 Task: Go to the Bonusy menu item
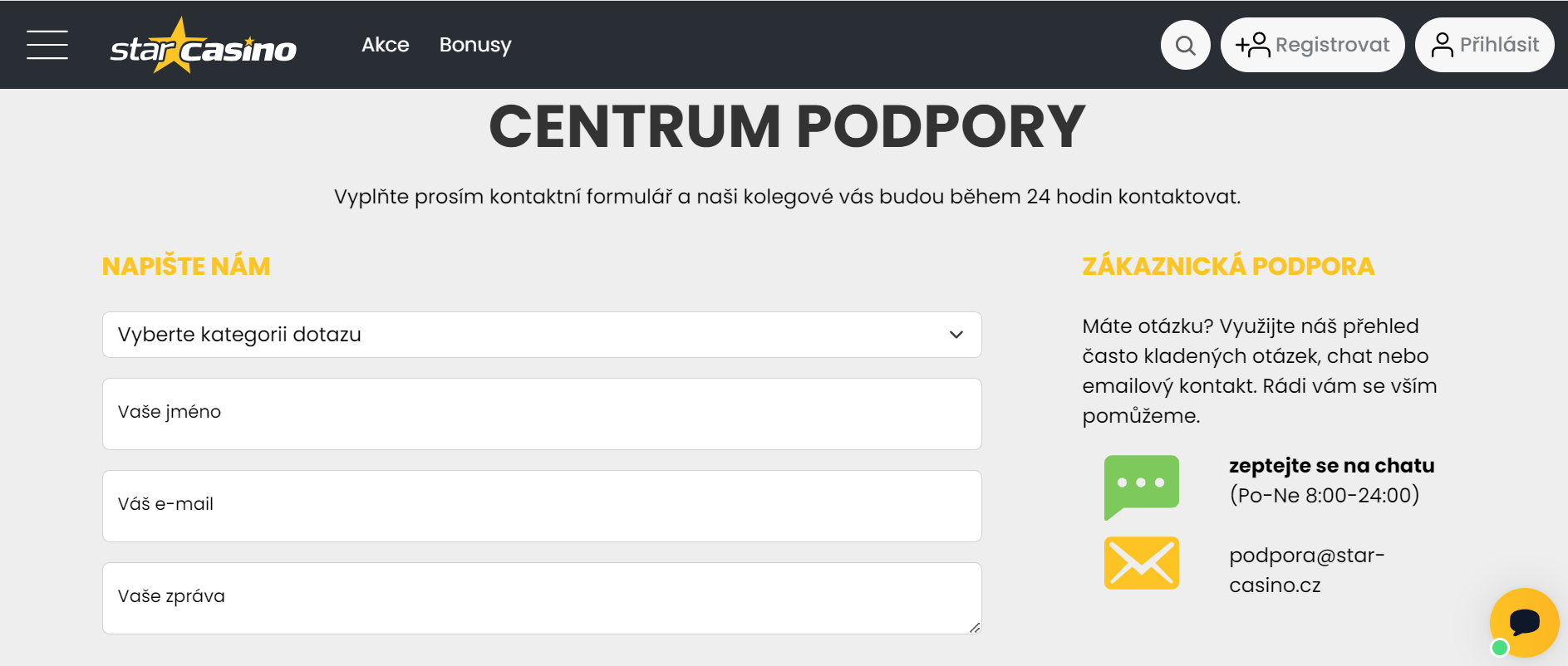point(475,45)
